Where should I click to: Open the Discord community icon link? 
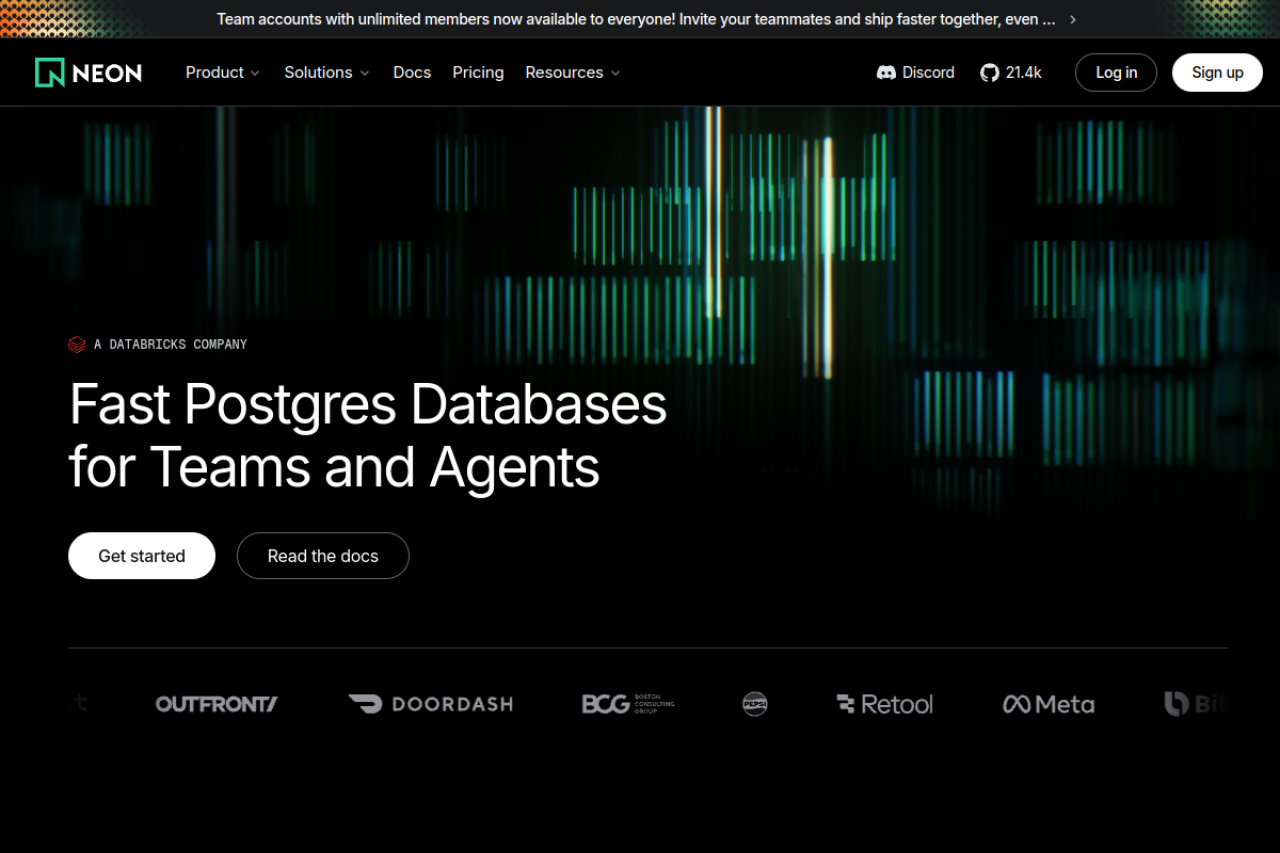click(x=886, y=73)
